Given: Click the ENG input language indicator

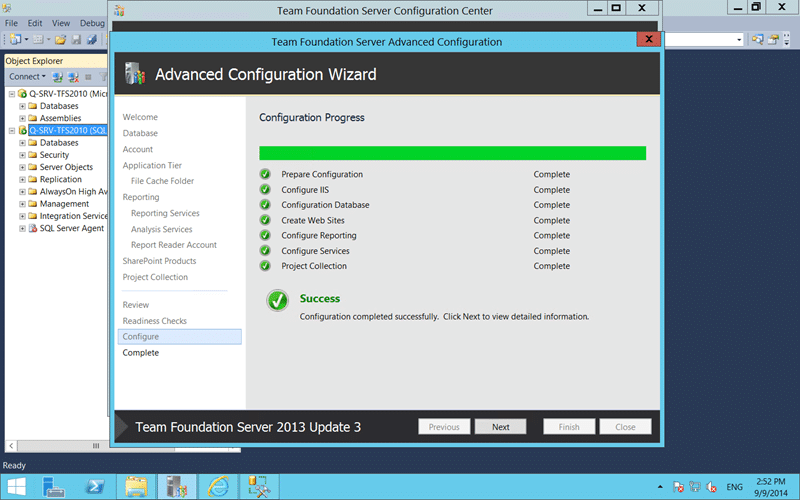Looking at the screenshot, I should coord(734,487).
